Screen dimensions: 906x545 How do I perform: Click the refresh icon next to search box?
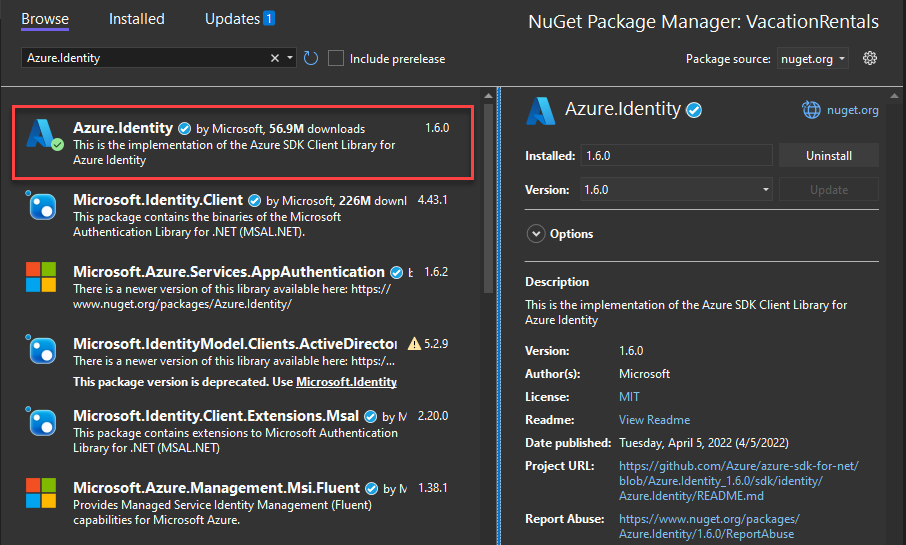click(x=311, y=58)
